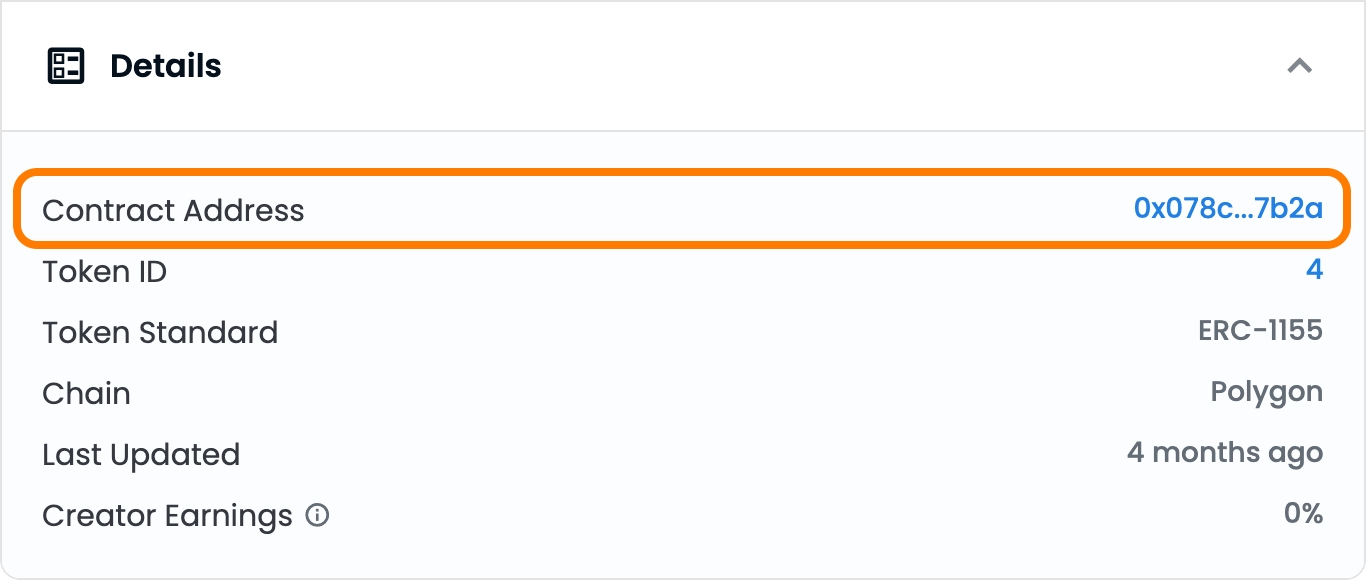The width and height of the screenshot is (1366, 580).
Task: Click the blank middle of the Token Standard row
Action: point(700,332)
